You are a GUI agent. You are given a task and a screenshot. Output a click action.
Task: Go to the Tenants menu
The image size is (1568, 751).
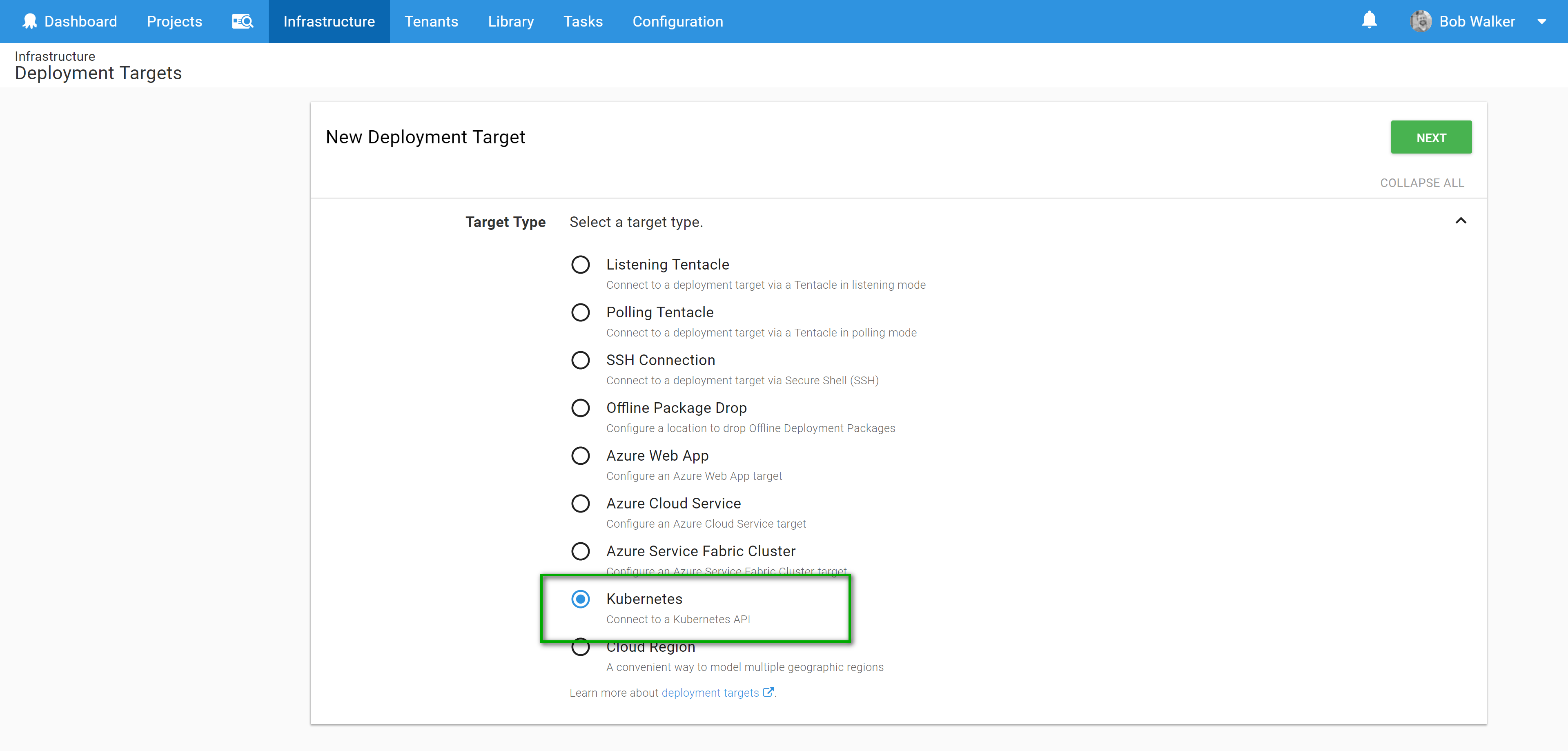(x=431, y=21)
